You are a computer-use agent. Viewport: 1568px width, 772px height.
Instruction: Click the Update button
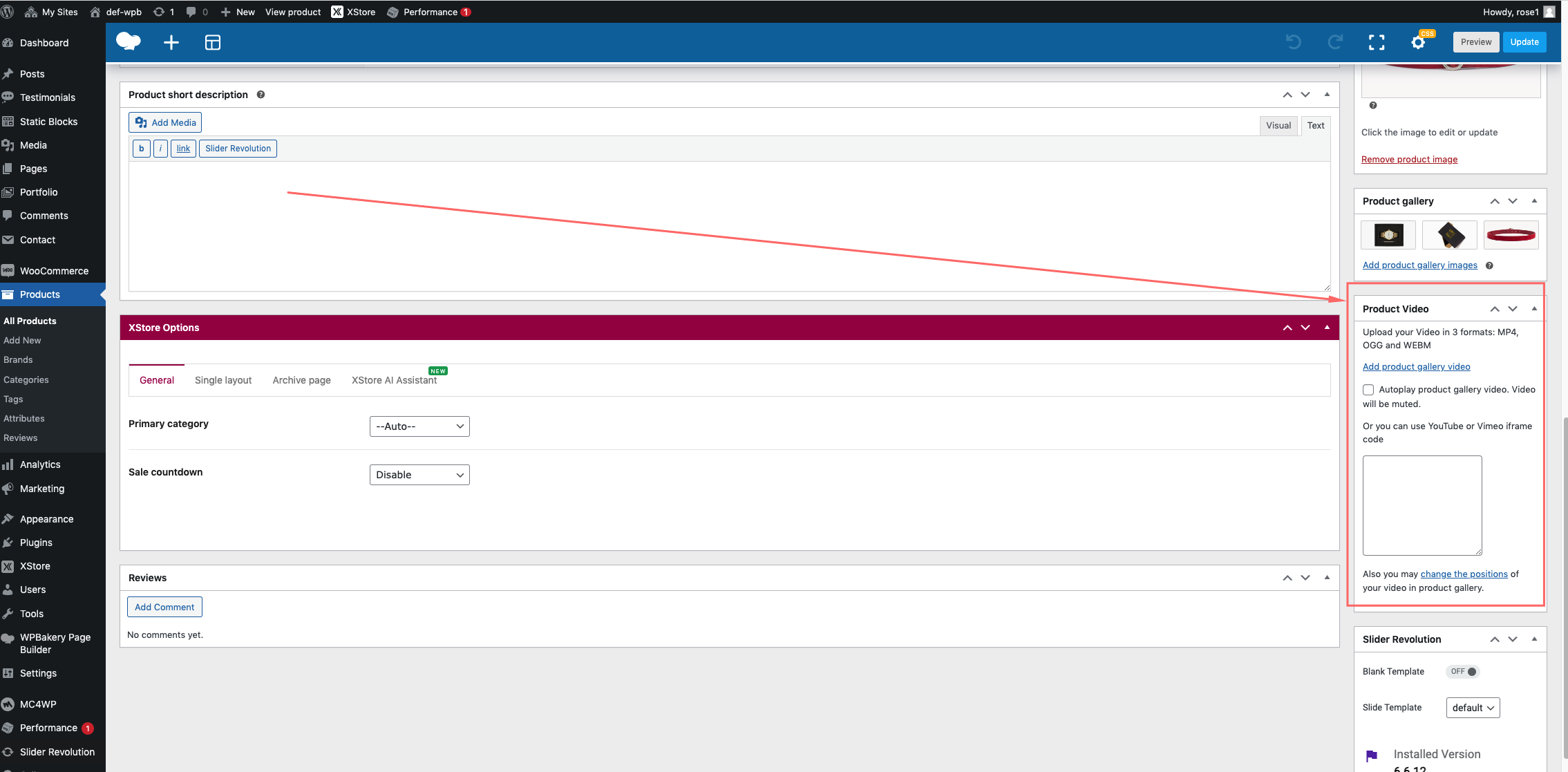(x=1524, y=42)
